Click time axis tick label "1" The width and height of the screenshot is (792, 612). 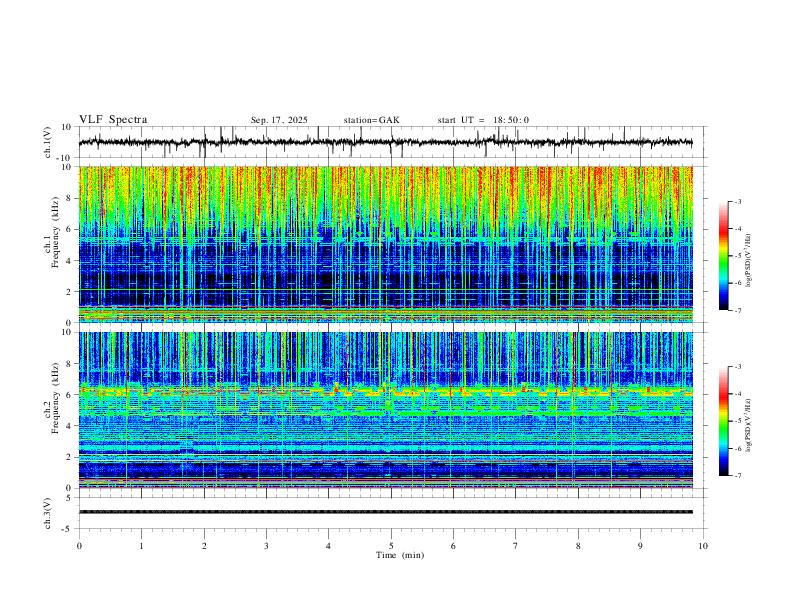141,546
